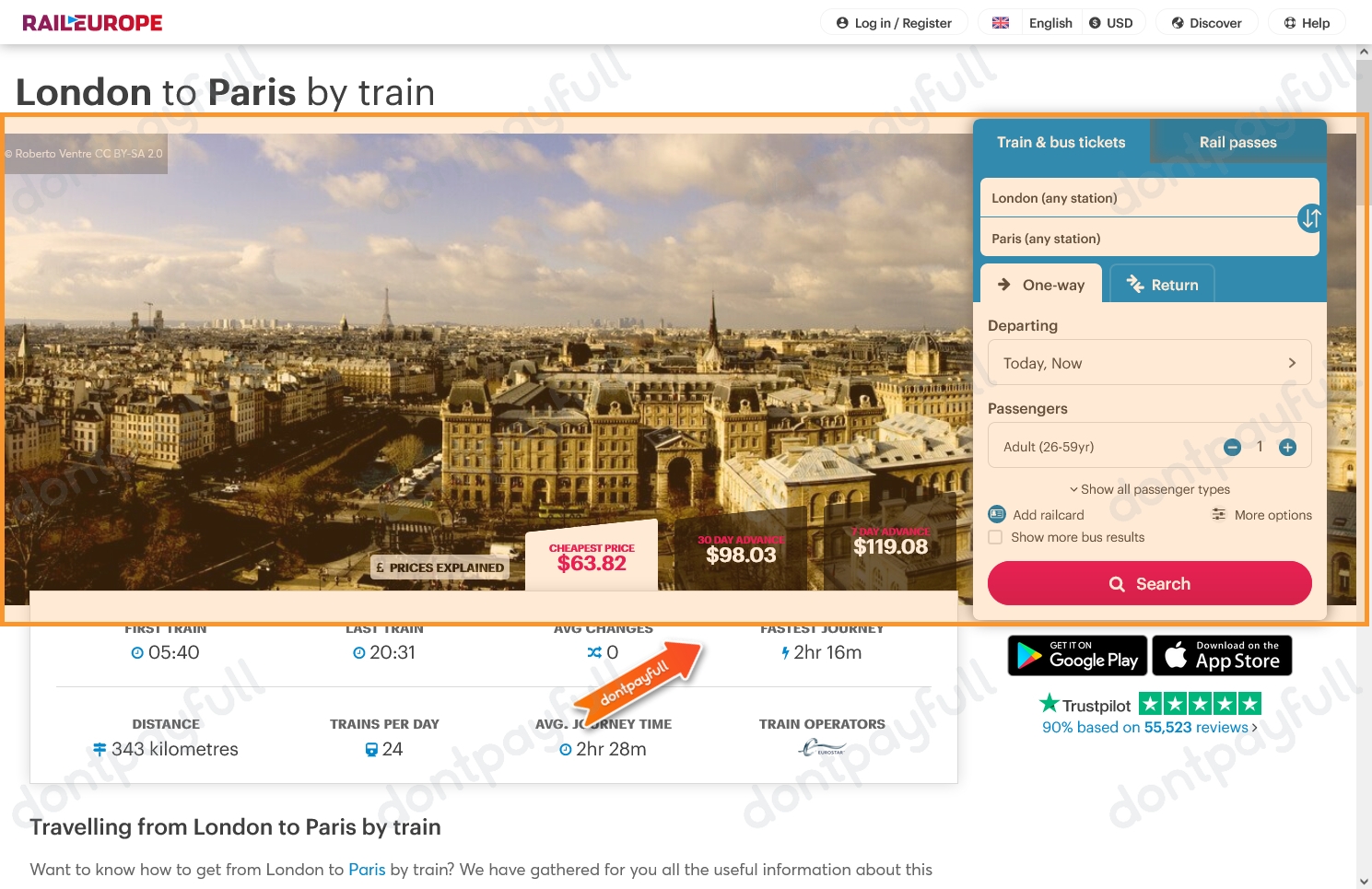Enable Show more bus results checkbox
Screen dimensions: 1372x889
coord(995,537)
